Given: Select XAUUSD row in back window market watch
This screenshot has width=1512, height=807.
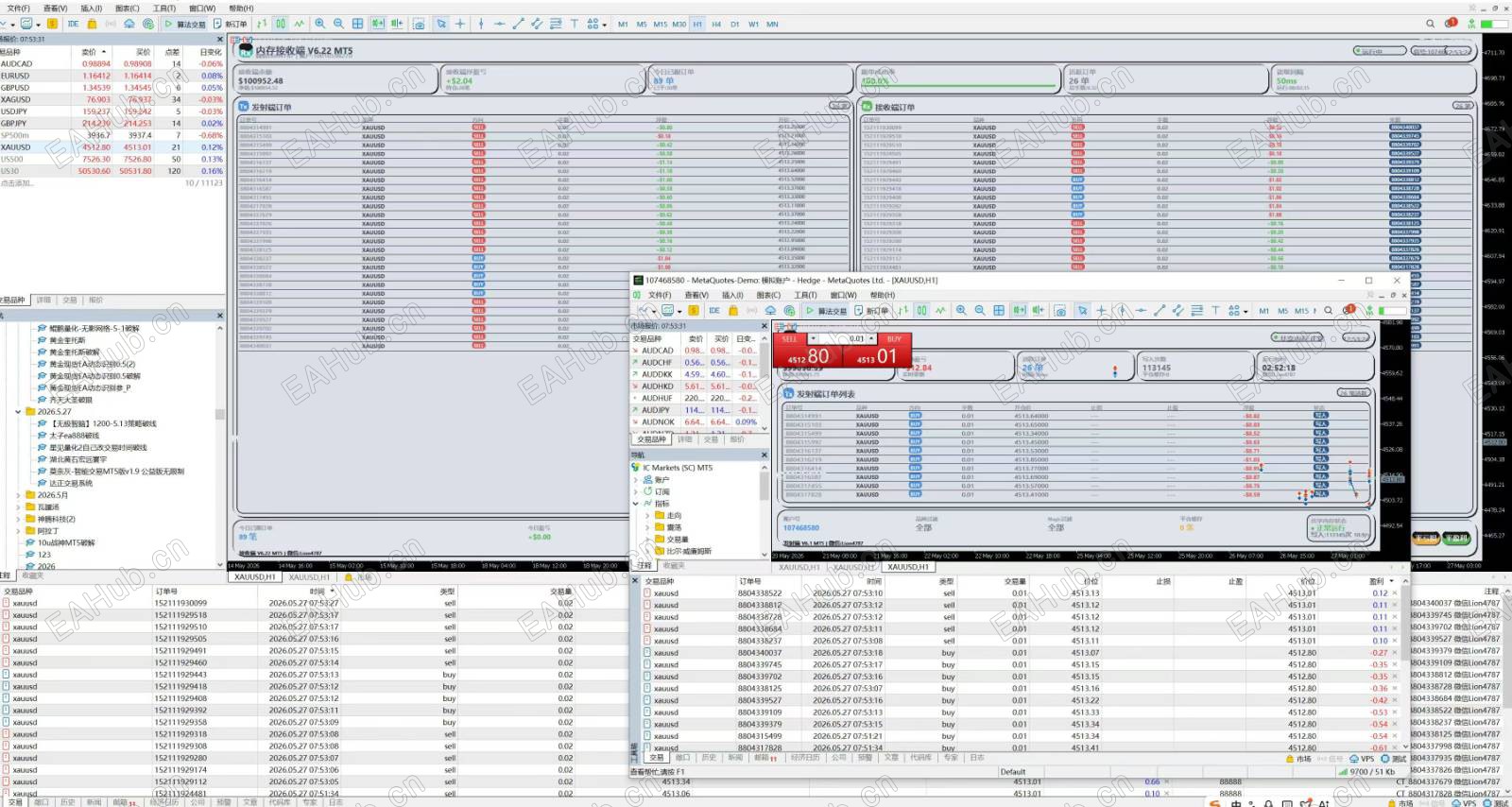Looking at the screenshot, I should pyautogui.click(x=112, y=147).
